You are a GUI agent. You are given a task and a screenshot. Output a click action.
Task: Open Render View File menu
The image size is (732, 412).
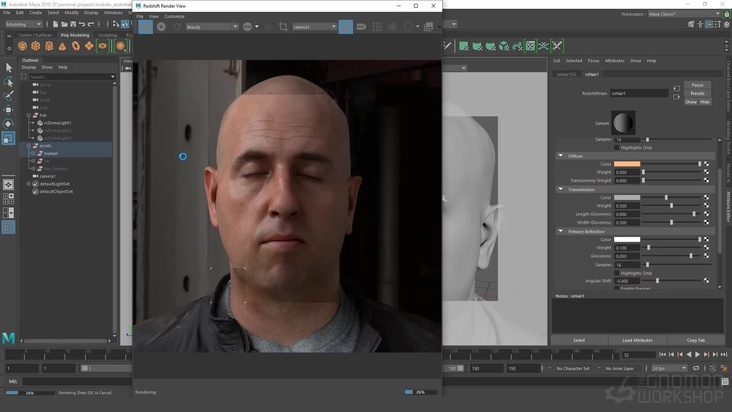pyautogui.click(x=140, y=16)
